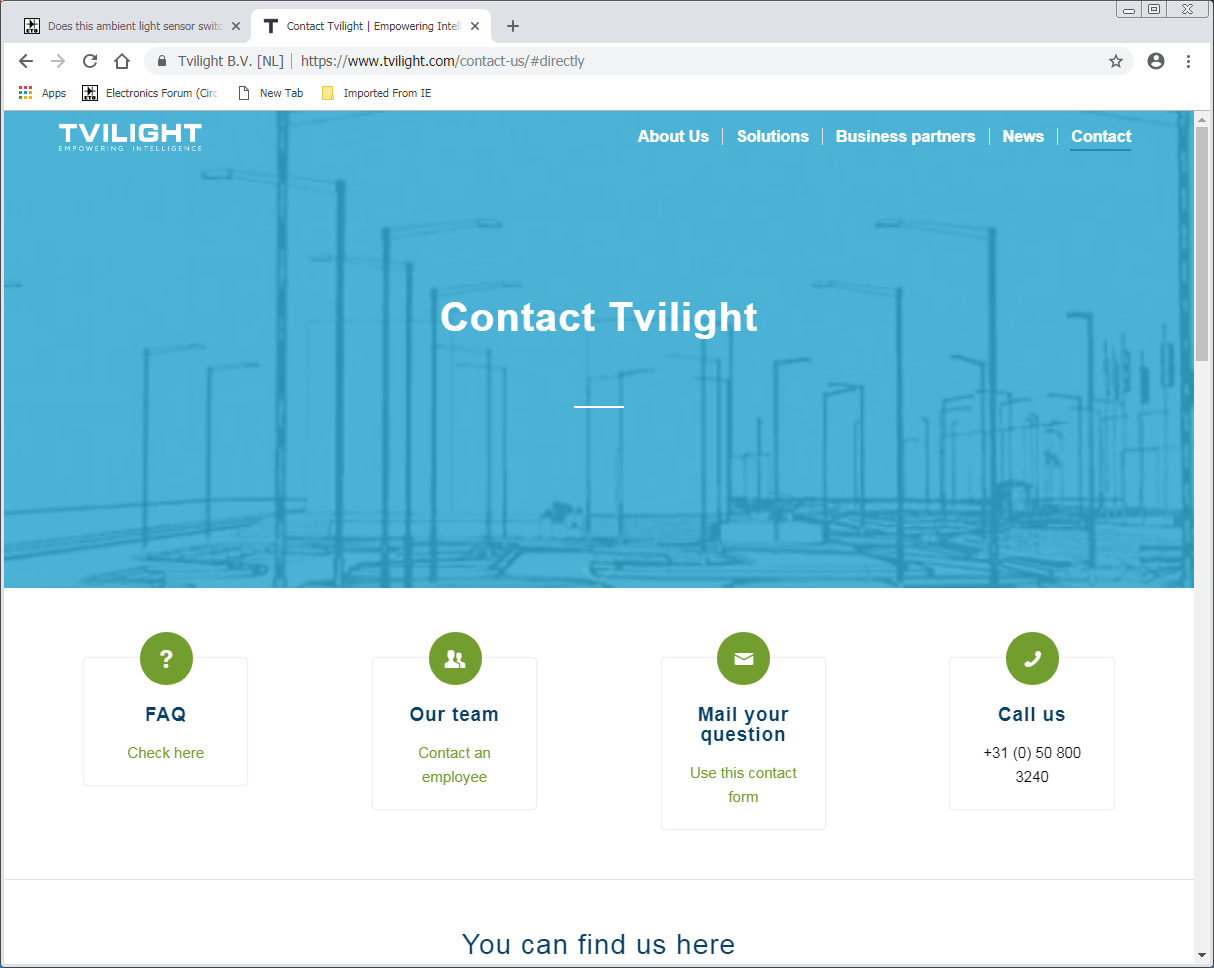
Task: Click the address bar URL field
Action: pyautogui.click(x=640, y=61)
